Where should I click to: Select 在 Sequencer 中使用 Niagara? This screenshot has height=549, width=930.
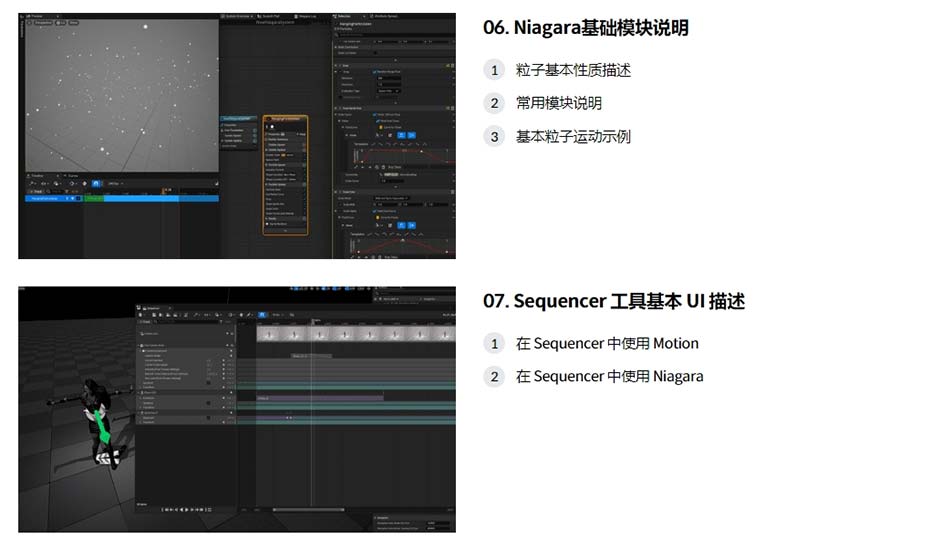point(610,376)
